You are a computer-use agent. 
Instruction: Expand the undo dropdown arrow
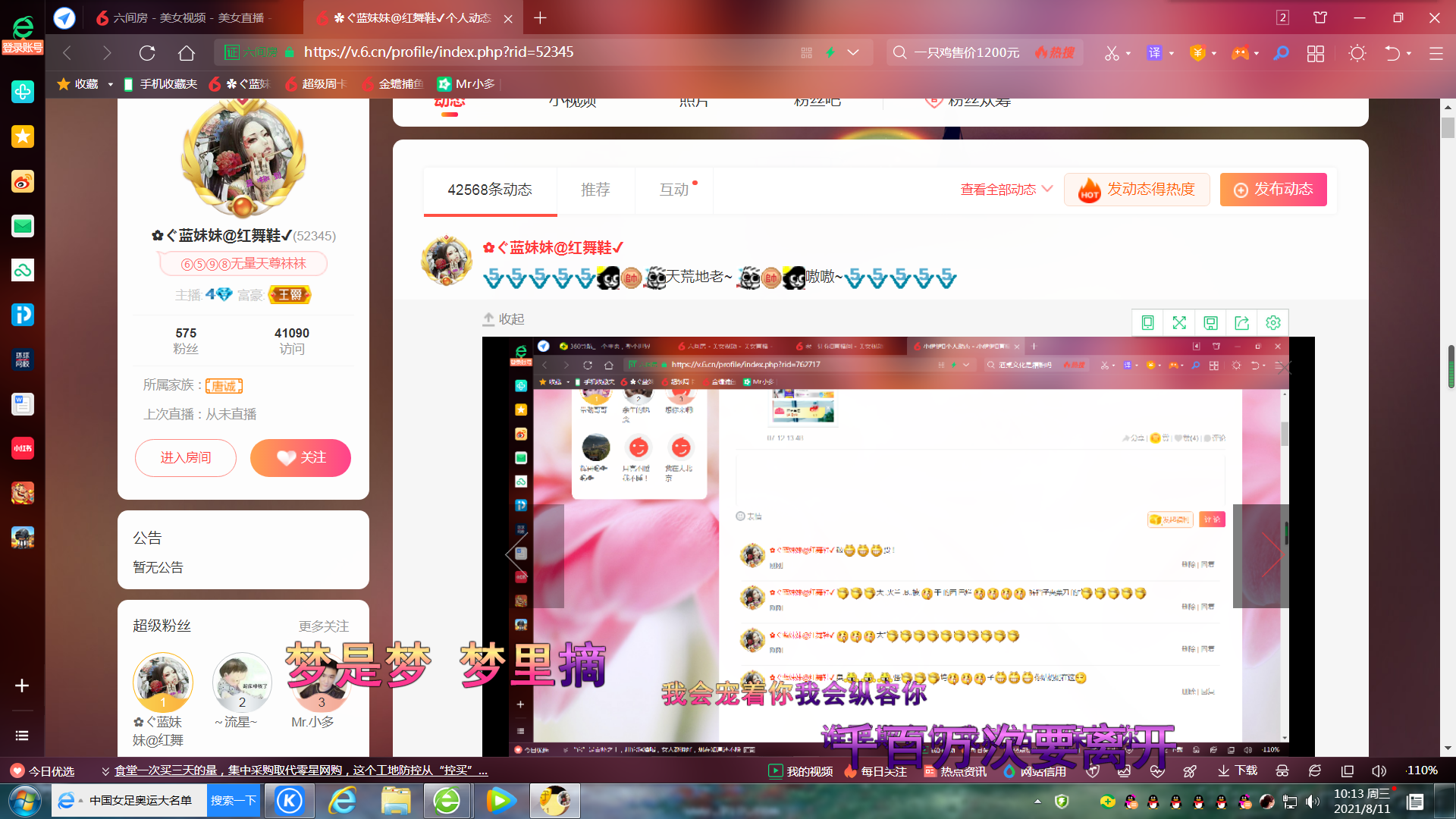(x=1409, y=54)
